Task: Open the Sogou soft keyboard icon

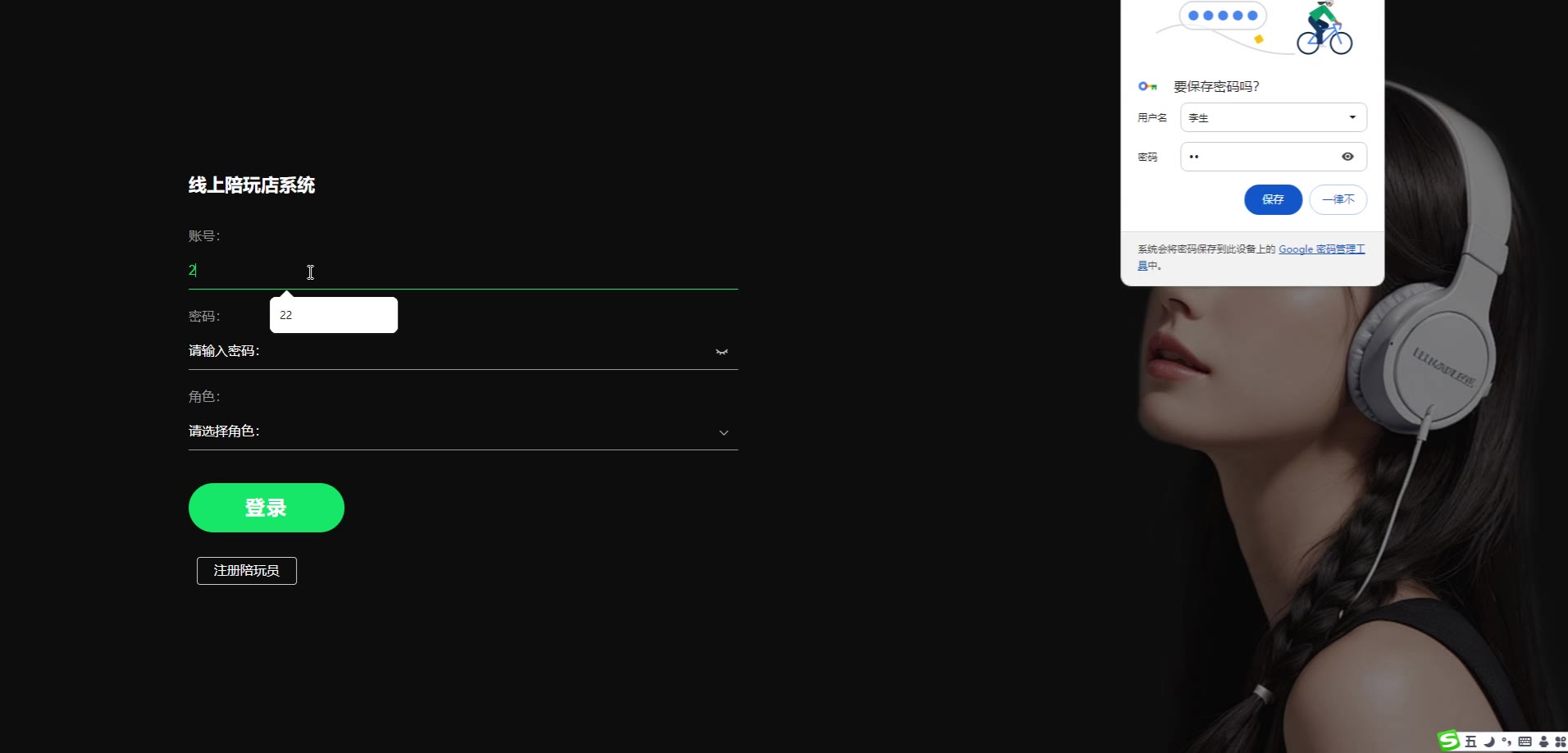Action: pos(1525,742)
